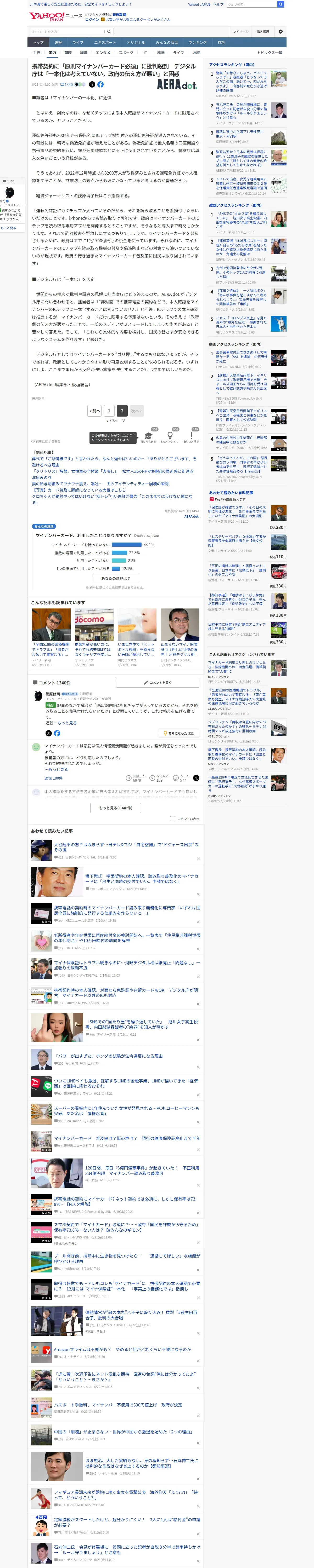This screenshot has height=1568, width=314.
Task: Share article on Facebook below headline
Action: (x=100, y=85)
